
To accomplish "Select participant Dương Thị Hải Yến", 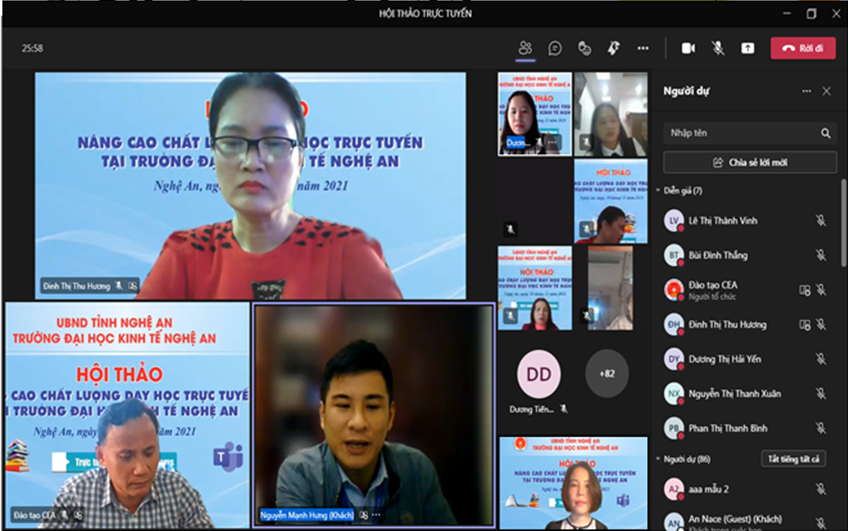I will coord(749,359).
